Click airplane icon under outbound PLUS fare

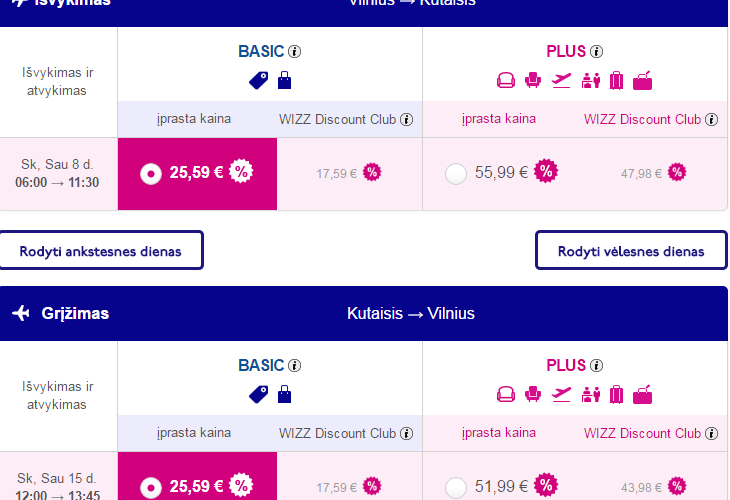click(561, 81)
